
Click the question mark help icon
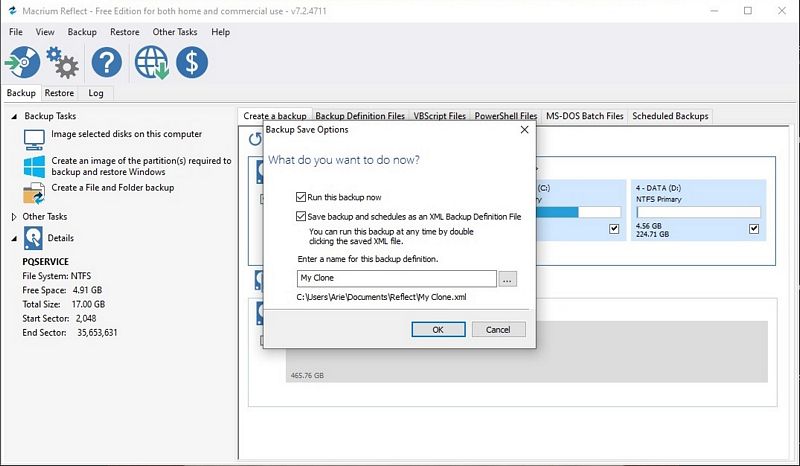tap(107, 63)
